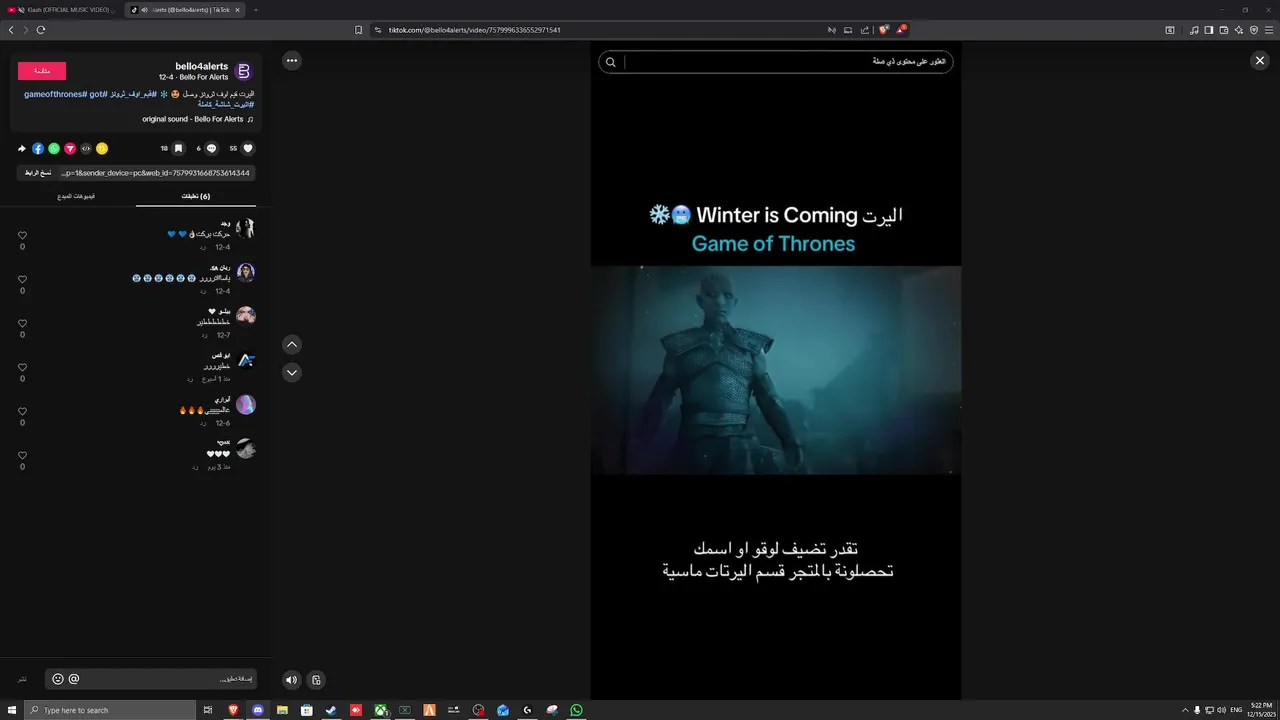Share this page from the address bar
Image resolution: width=1280 pixels, height=720 pixels.
pyautogui.click(x=865, y=30)
